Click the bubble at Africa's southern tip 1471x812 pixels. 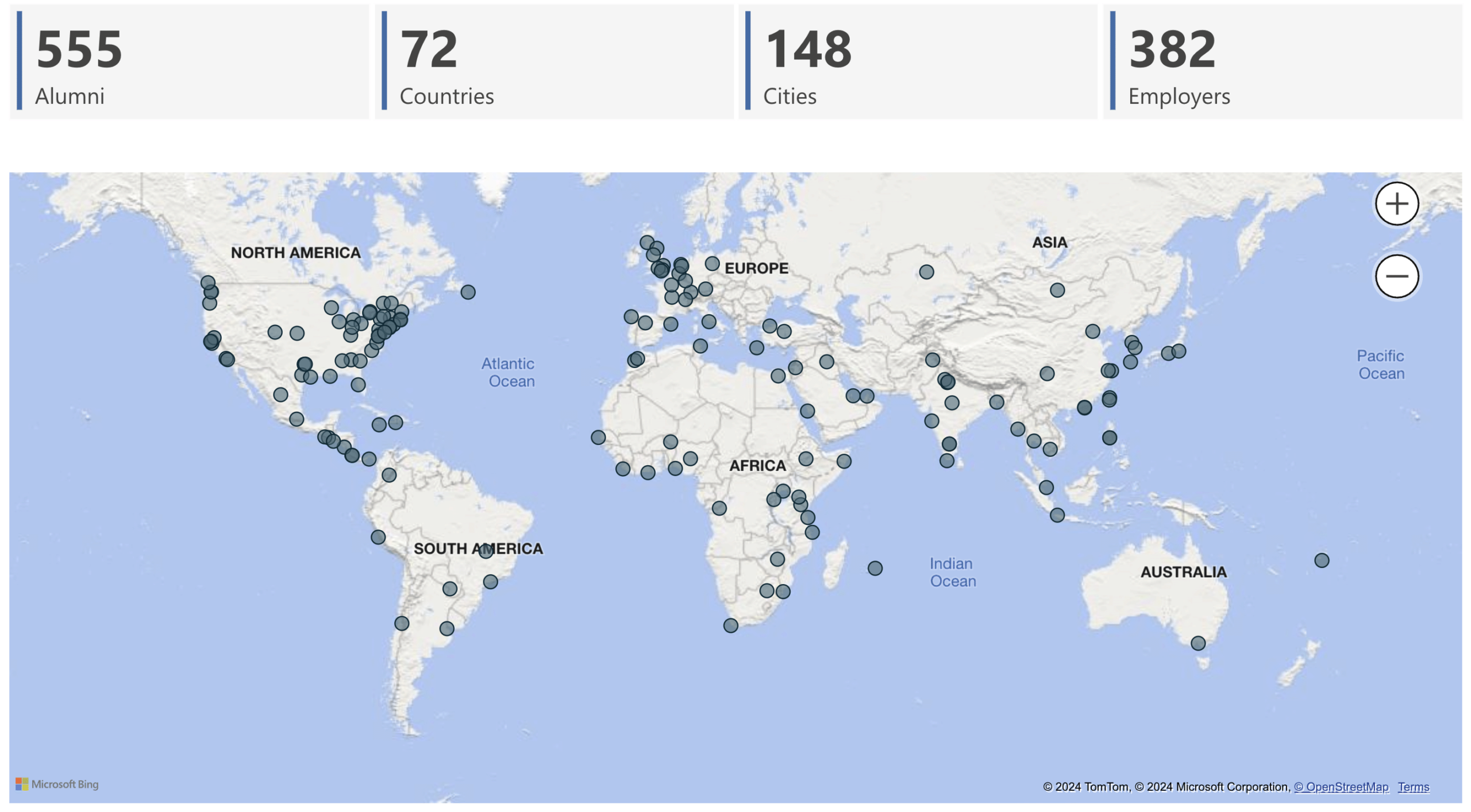pos(730,625)
